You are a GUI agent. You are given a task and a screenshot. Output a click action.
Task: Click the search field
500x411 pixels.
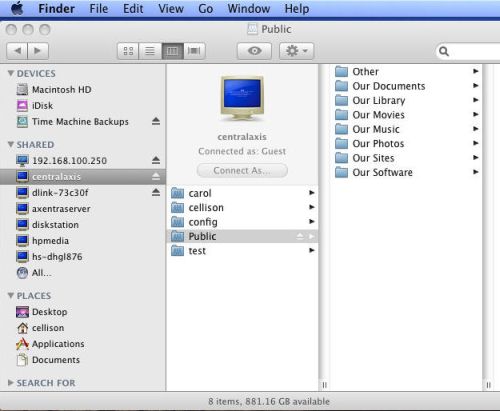468,51
